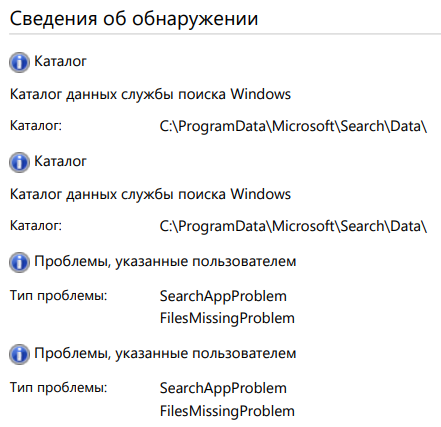The width and height of the screenshot is (441, 427).
Task: Click second "Каталог данных службы поиска Windows" line
Action: (x=150, y=194)
